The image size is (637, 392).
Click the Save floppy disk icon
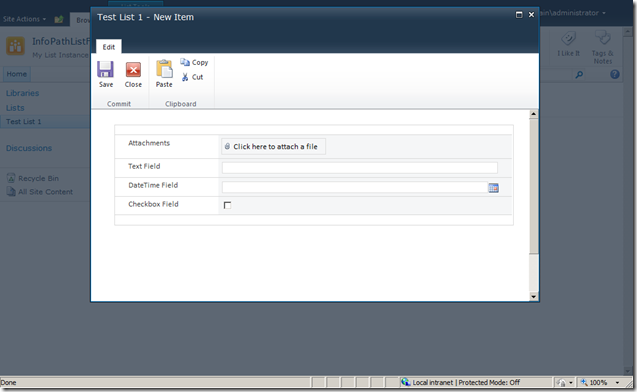105,69
